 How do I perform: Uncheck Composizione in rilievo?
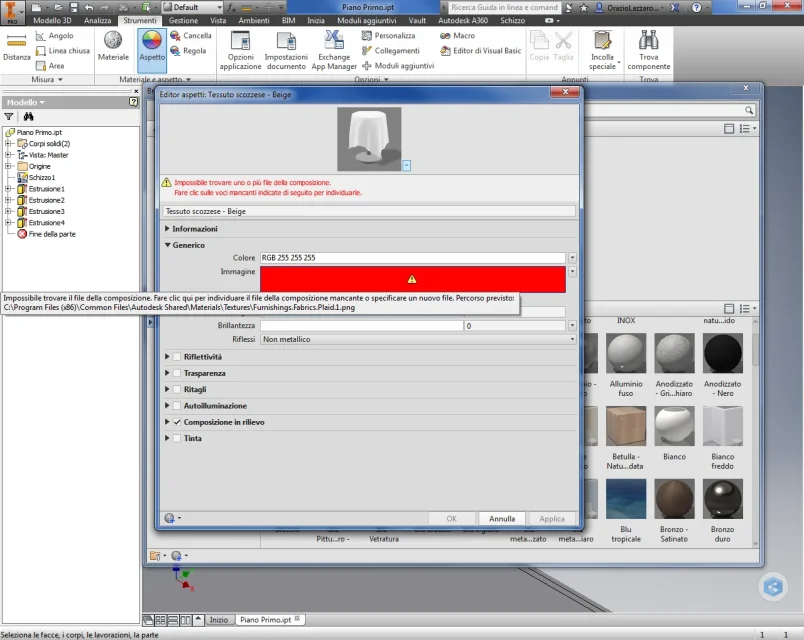point(177,422)
